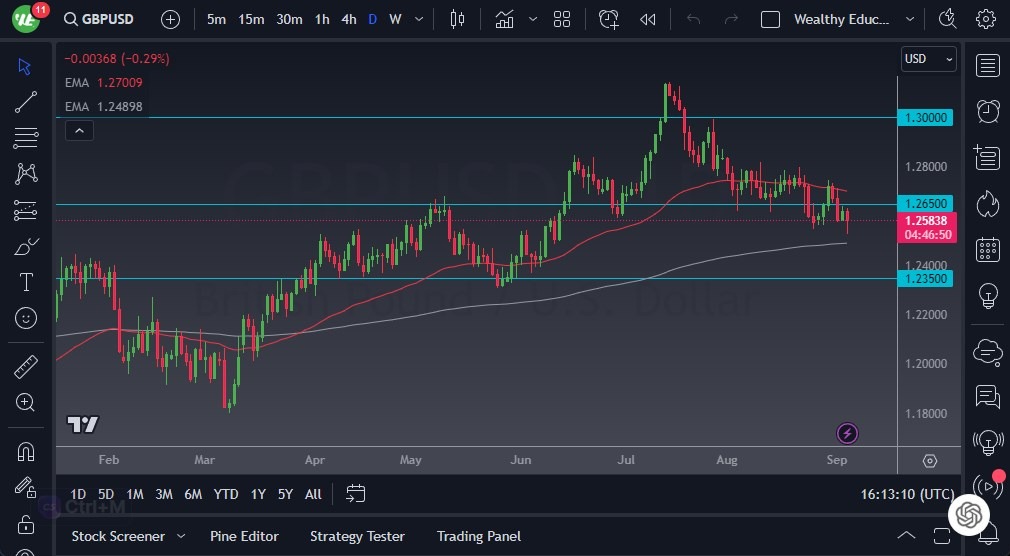The image size is (1010, 556).
Task: Select the 4h timeframe
Action: click(348, 19)
